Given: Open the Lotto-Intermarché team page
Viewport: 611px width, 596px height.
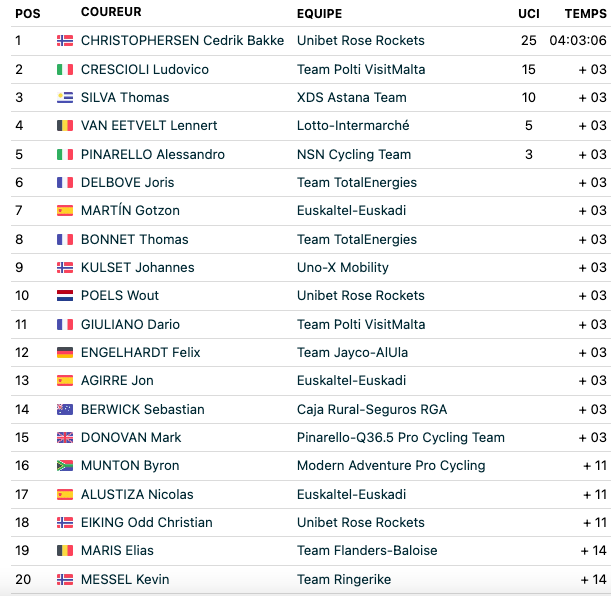Looking at the screenshot, I should pos(353,125).
